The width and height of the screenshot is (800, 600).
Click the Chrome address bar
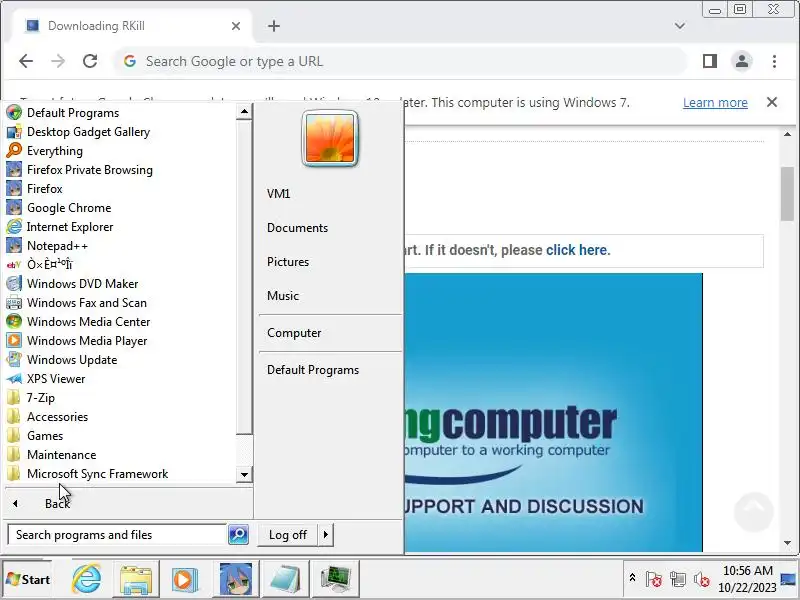[401, 61]
